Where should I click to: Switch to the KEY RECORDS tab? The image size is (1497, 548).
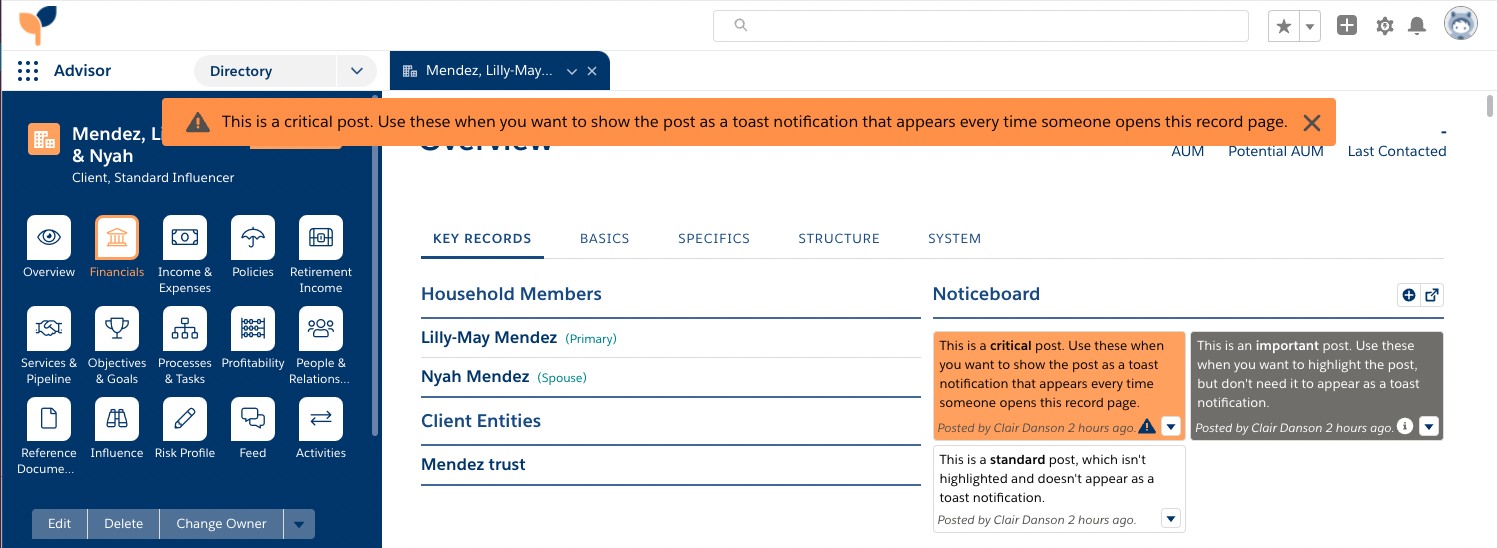point(482,238)
